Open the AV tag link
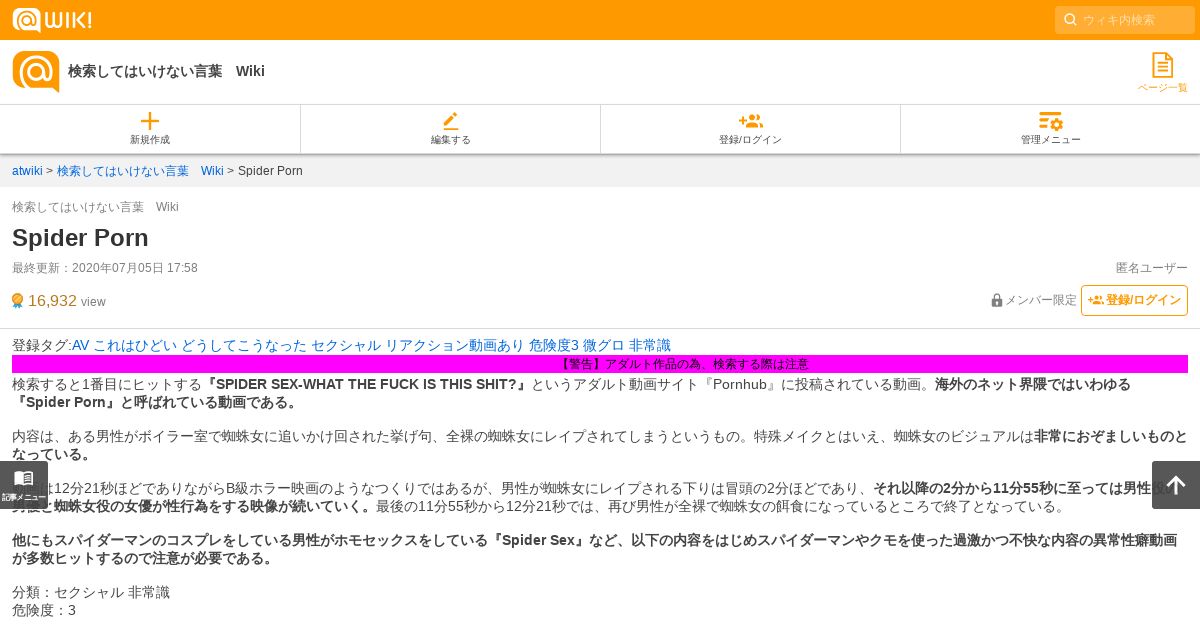Screen dimensions: 1200x630 click(80, 345)
